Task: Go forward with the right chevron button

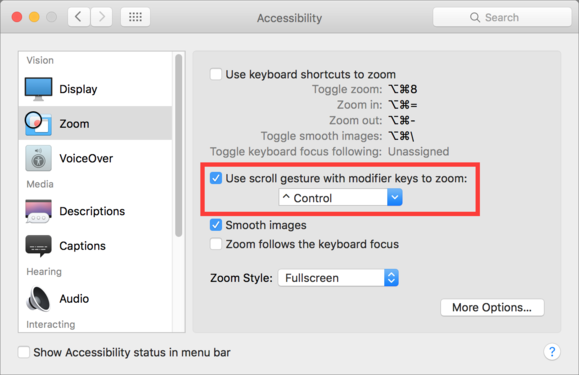Action: (x=101, y=17)
